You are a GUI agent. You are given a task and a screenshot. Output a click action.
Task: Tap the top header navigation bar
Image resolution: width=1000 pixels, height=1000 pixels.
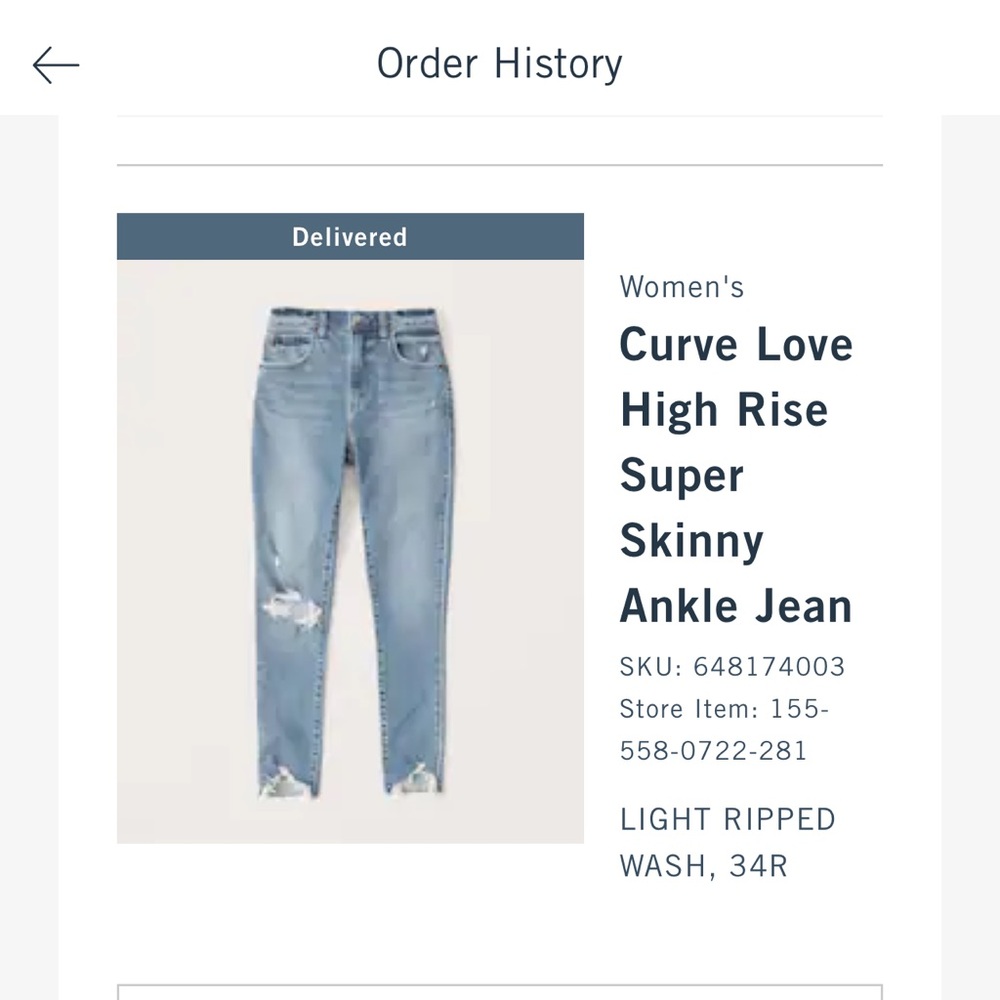point(500,60)
